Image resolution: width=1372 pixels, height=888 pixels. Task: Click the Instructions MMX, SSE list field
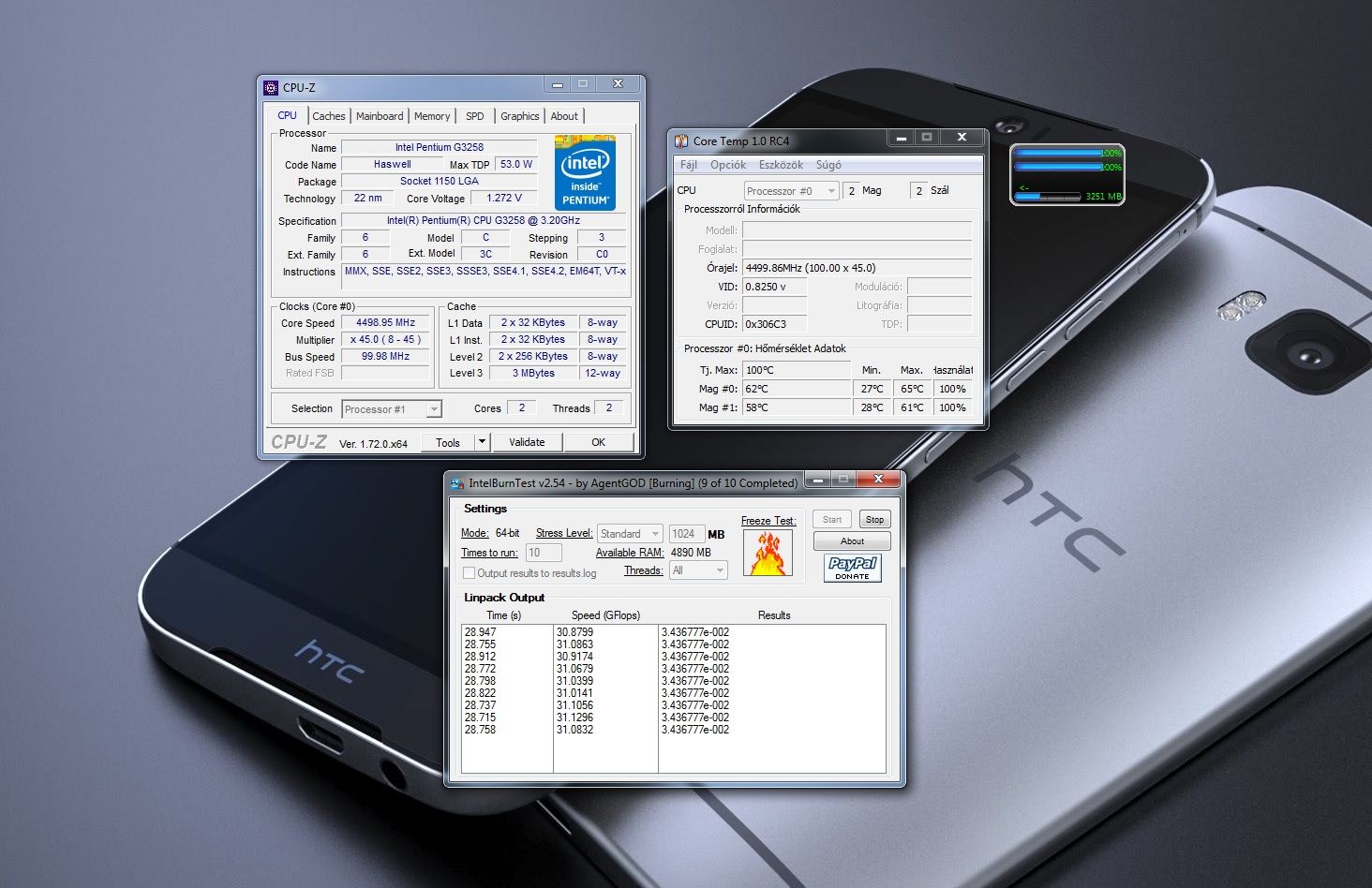(485, 277)
